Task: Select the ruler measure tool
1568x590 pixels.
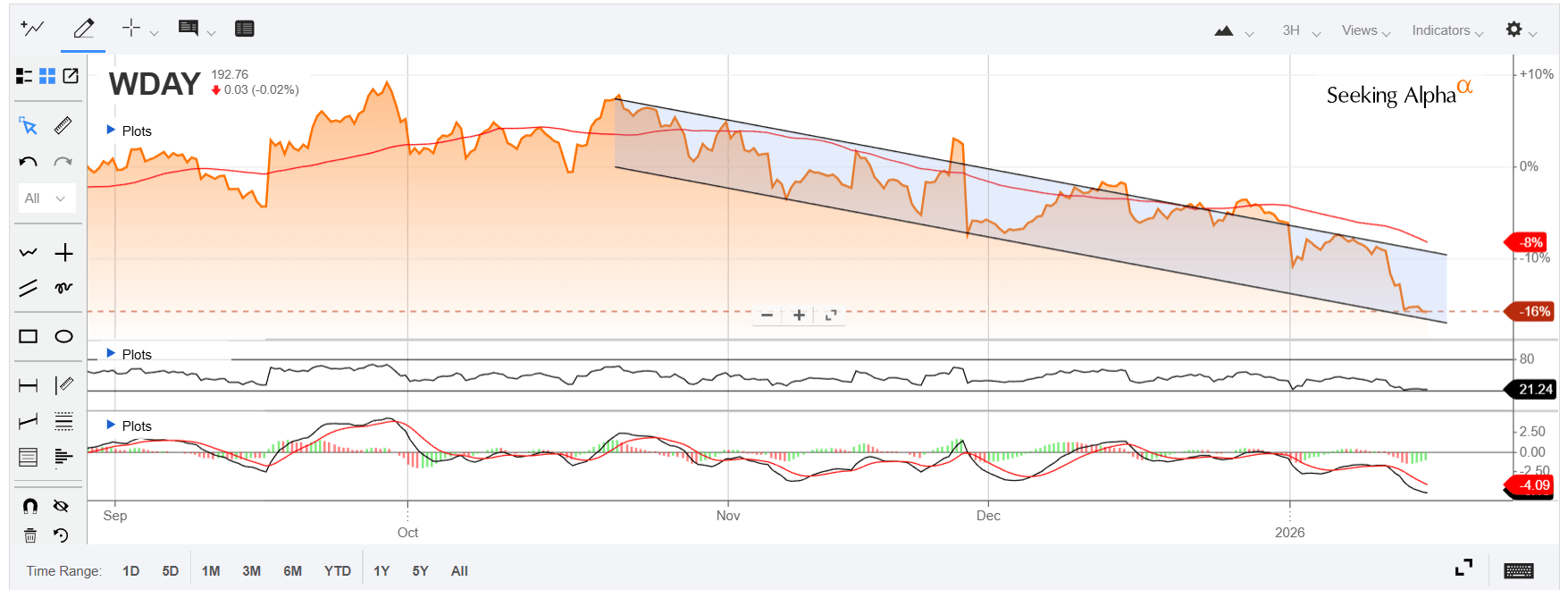Action: coord(63,126)
